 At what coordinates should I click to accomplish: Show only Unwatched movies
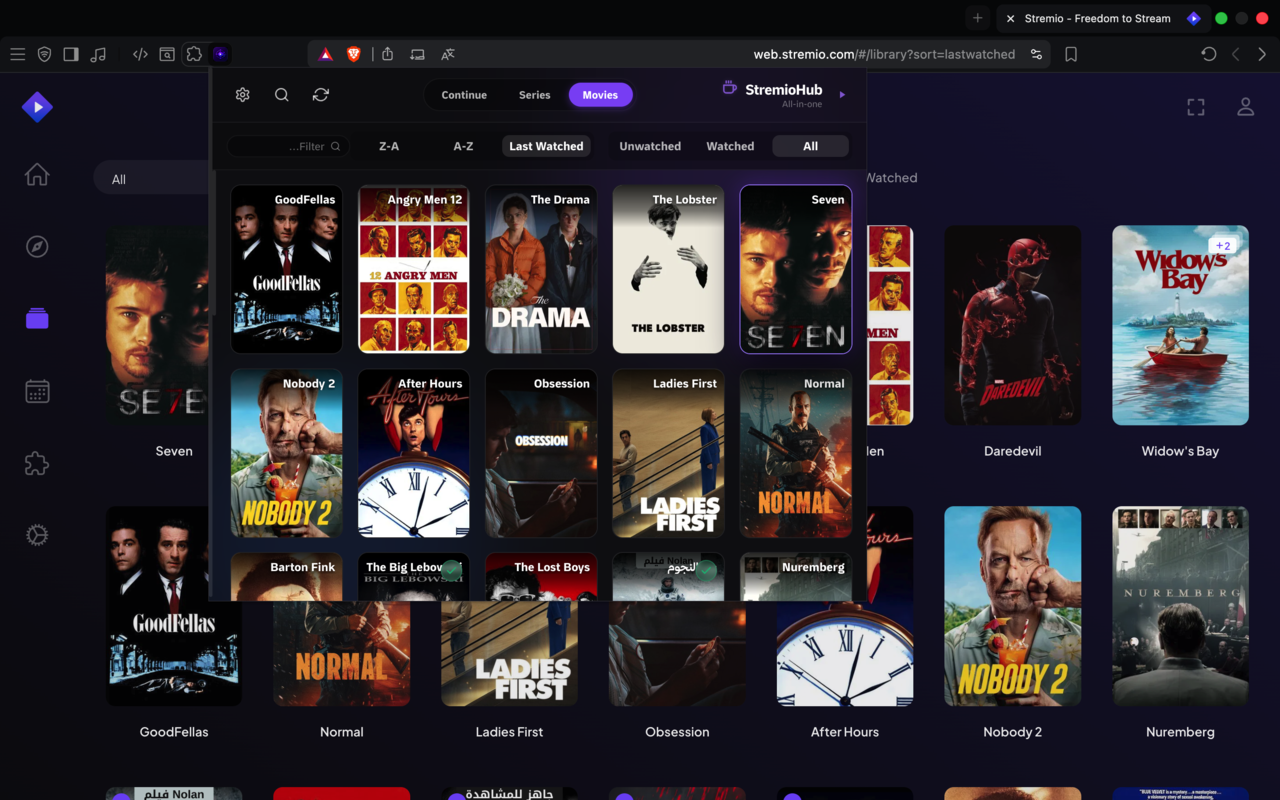tap(650, 146)
